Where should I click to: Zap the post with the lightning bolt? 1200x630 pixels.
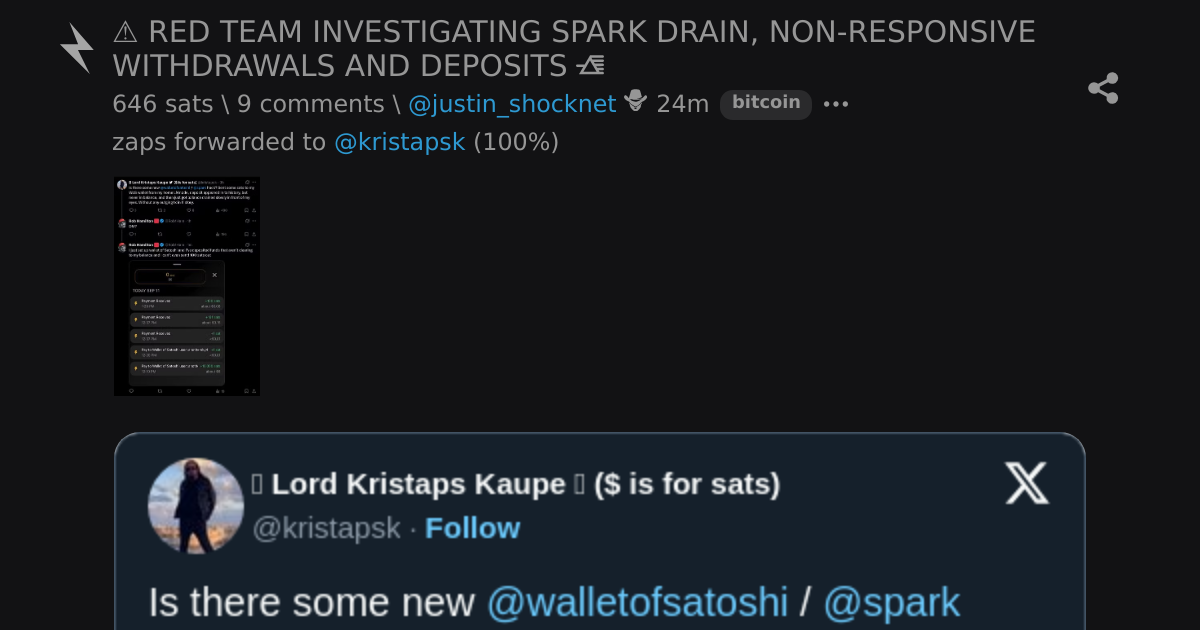(76, 48)
